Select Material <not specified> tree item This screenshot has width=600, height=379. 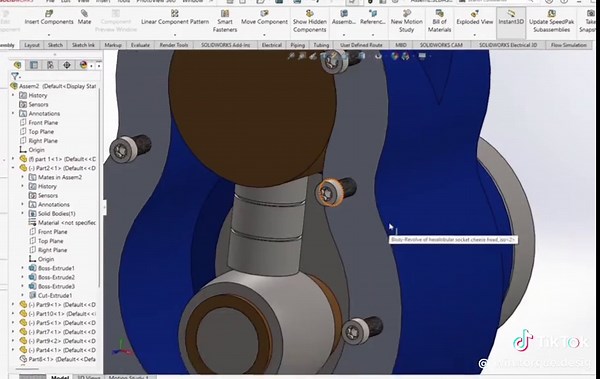(62, 222)
